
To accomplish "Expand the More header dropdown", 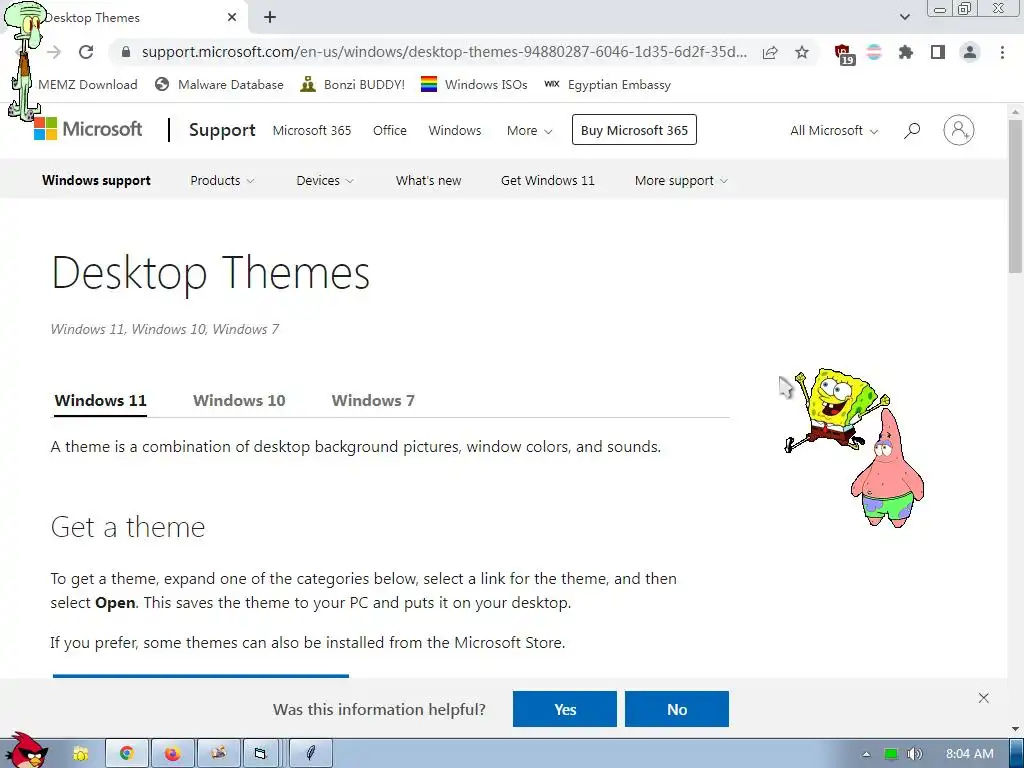I will point(530,131).
